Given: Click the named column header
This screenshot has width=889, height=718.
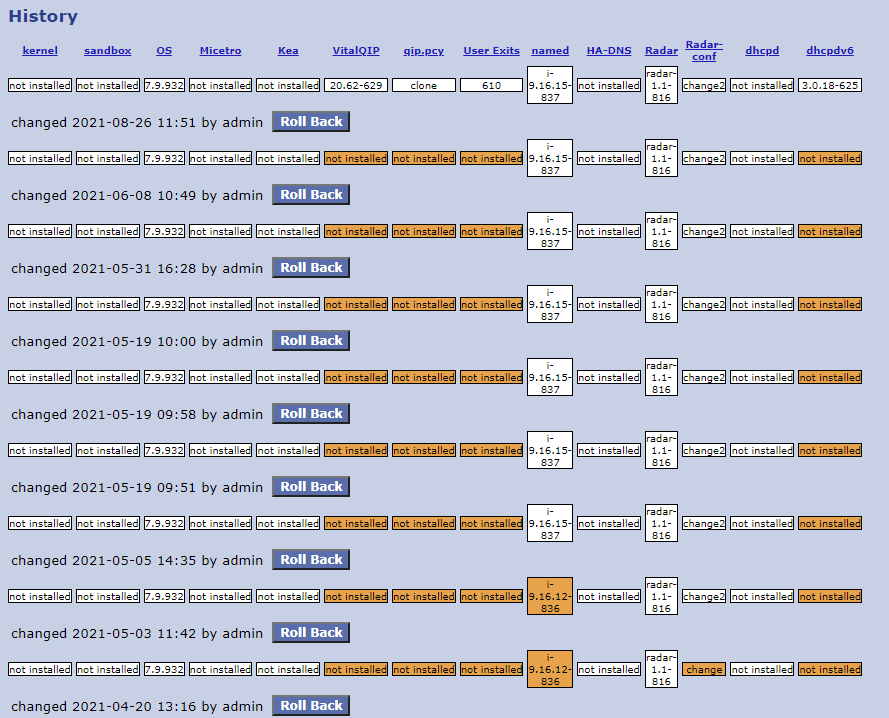Looking at the screenshot, I should [550, 51].
